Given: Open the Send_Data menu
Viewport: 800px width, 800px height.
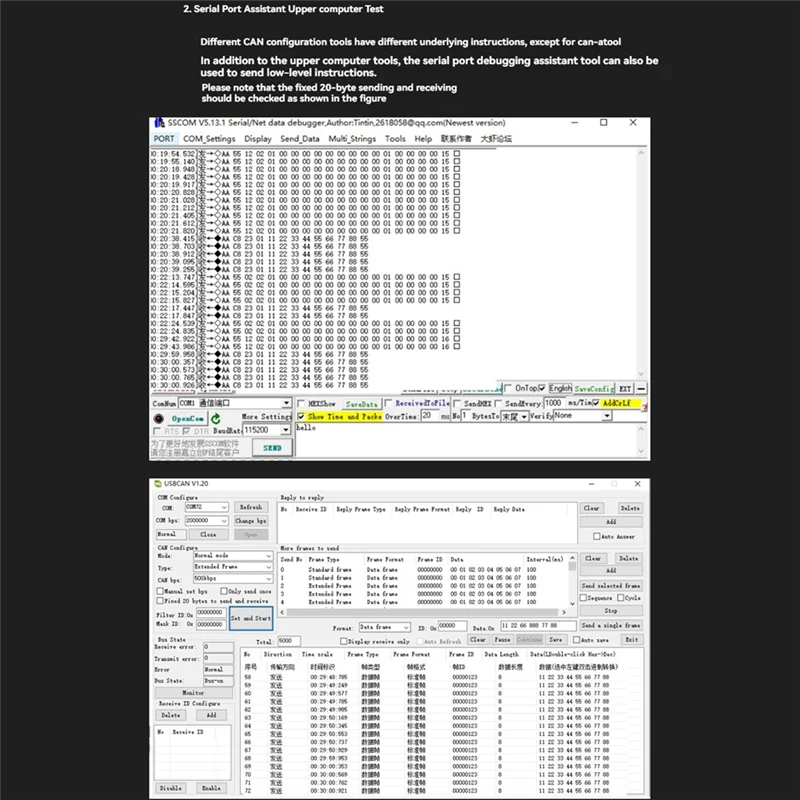Looking at the screenshot, I should [x=299, y=139].
